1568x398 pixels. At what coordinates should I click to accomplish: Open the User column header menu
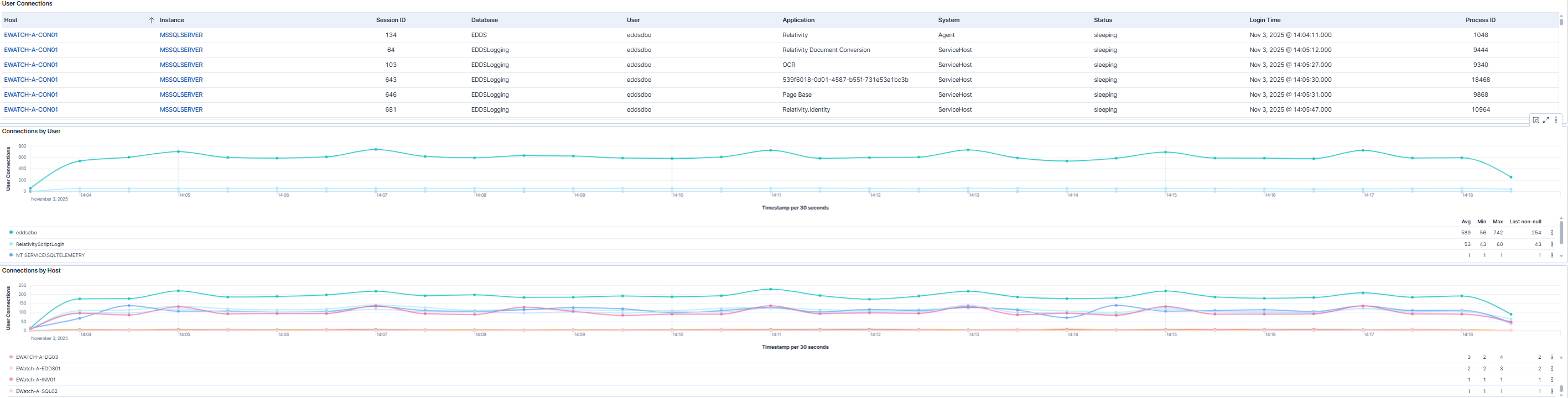coord(634,20)
